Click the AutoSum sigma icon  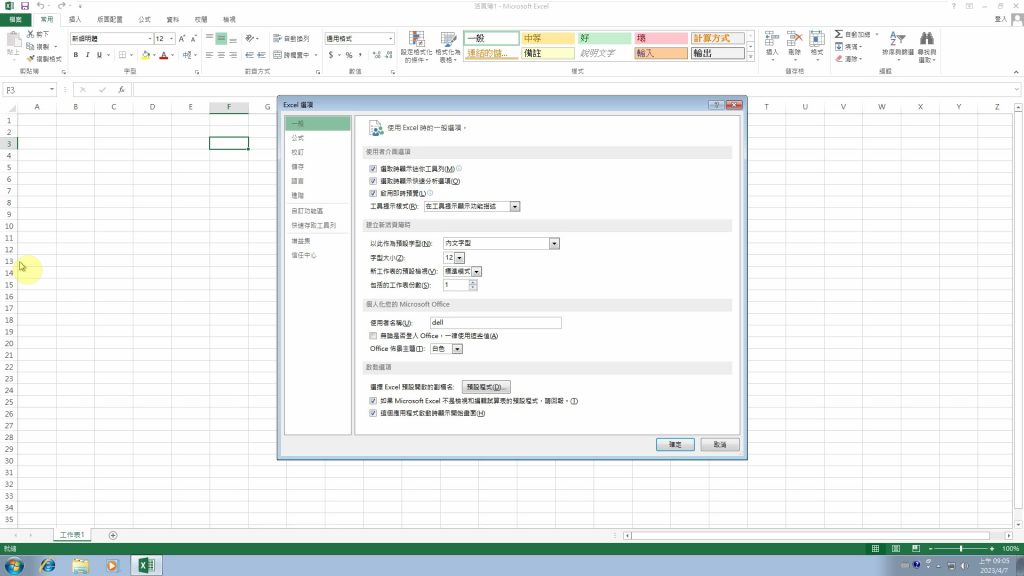pos(839,34)
